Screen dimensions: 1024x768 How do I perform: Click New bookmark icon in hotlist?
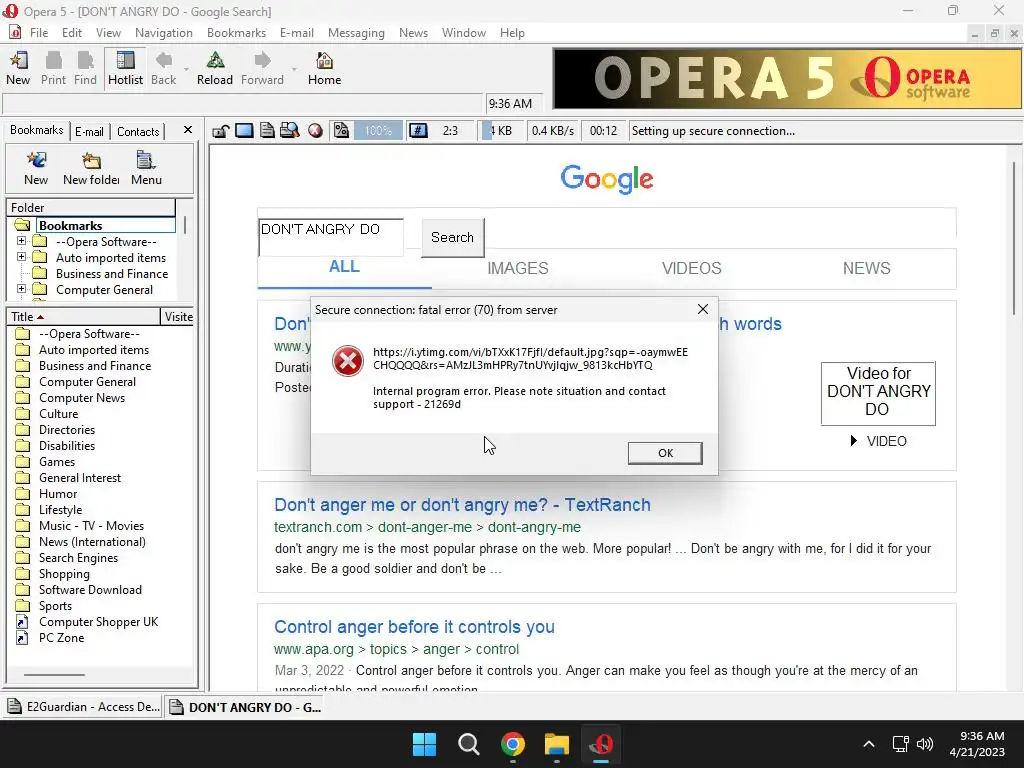pyautogui.click(x=36, y=168)
